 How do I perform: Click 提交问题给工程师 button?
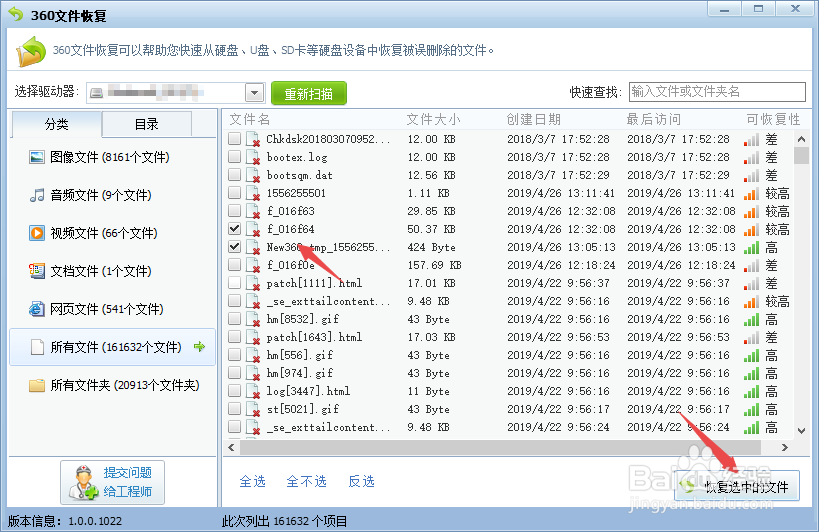(112, 482)
